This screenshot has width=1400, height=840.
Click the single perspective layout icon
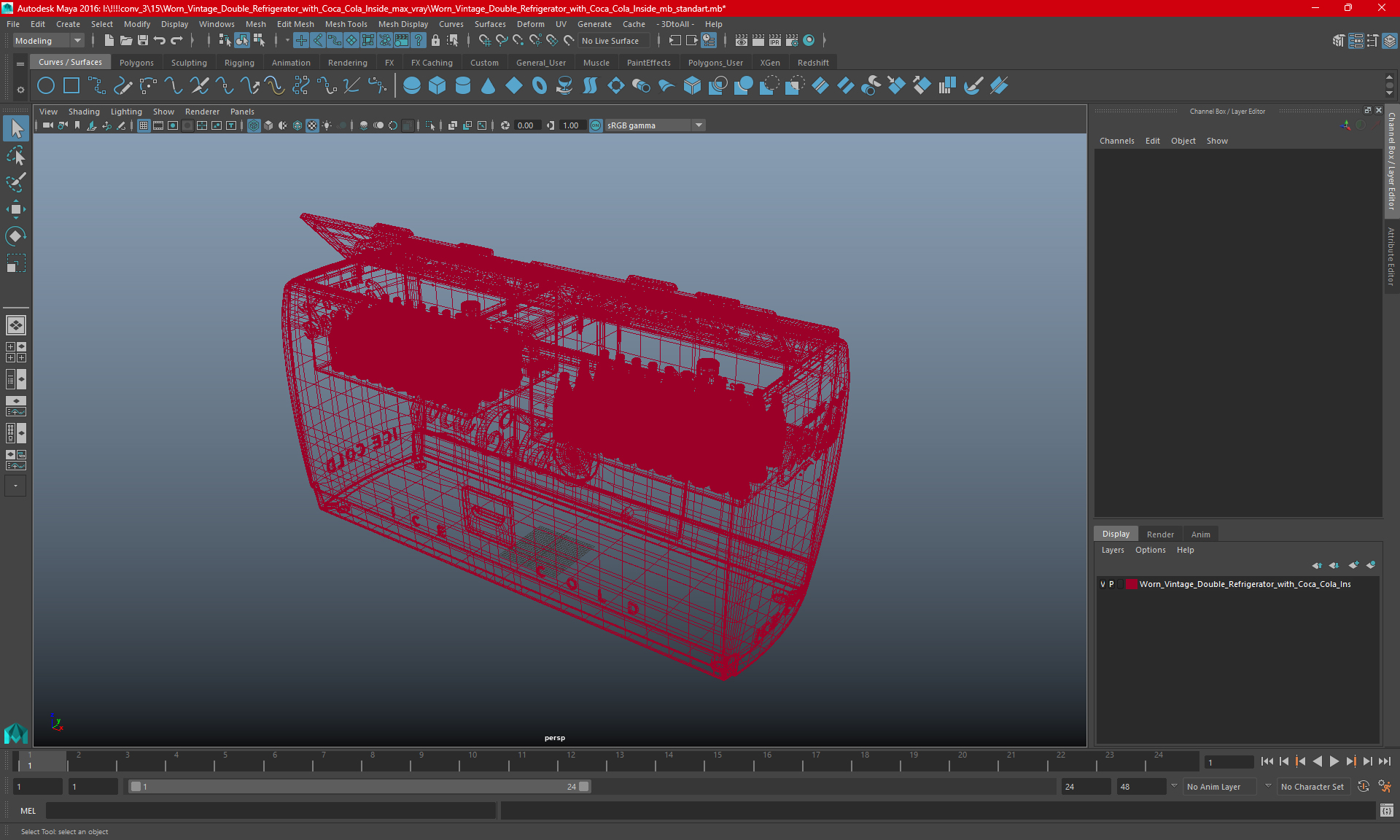coord(16,325)
